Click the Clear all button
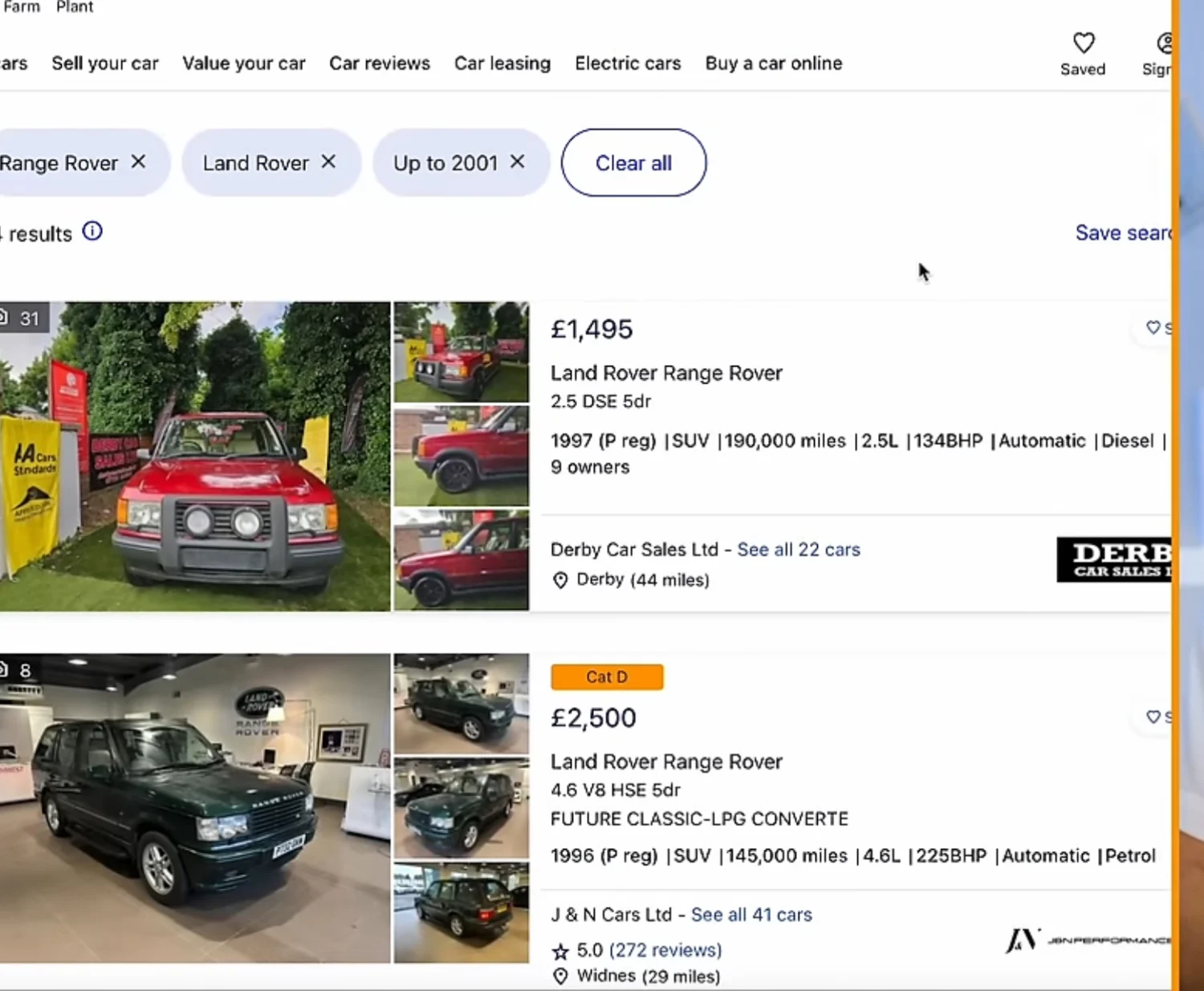1204x991 pixels. 633,163
